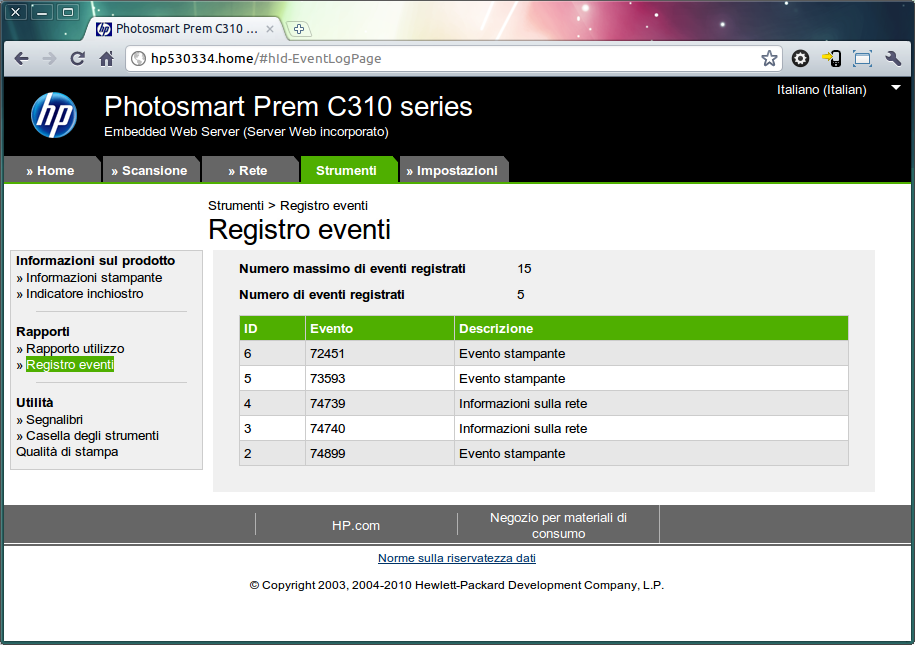Click the Informazioni sul prodotto heading
Image resolution: width=915 pixels, height=645 pixels.
(96, 260)
